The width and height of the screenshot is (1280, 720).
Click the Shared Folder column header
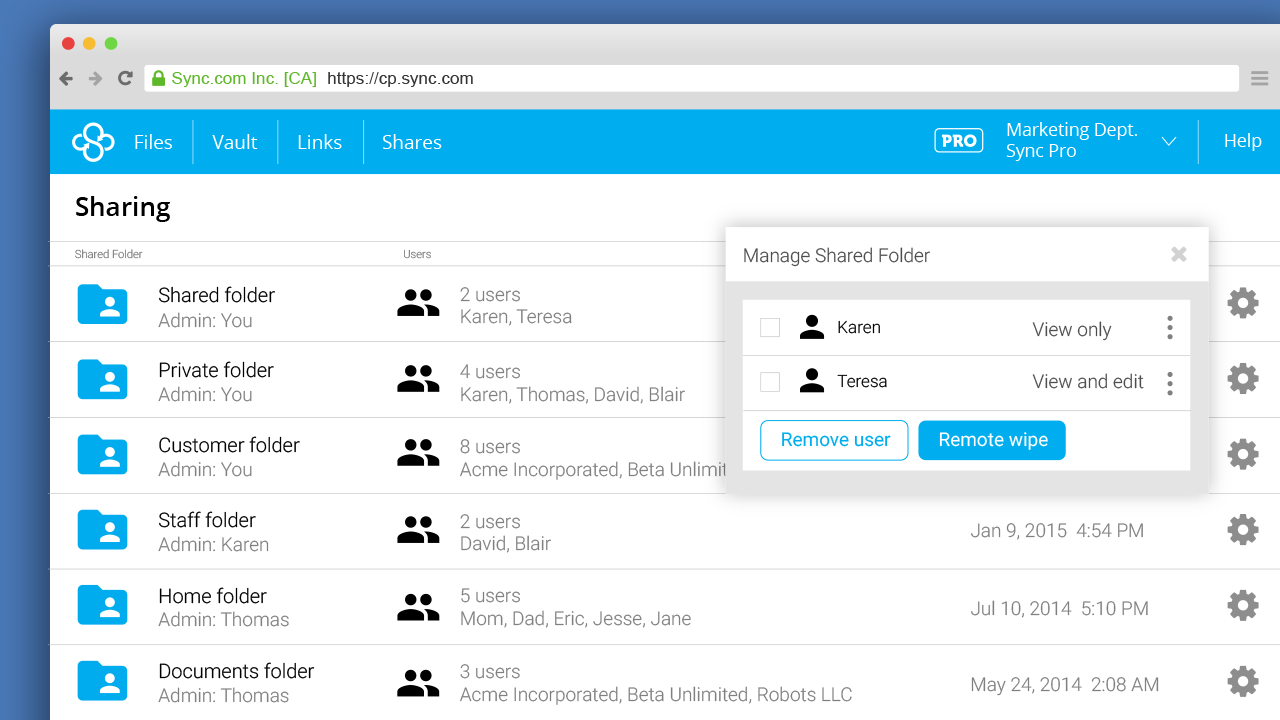(x=108, y=254)
